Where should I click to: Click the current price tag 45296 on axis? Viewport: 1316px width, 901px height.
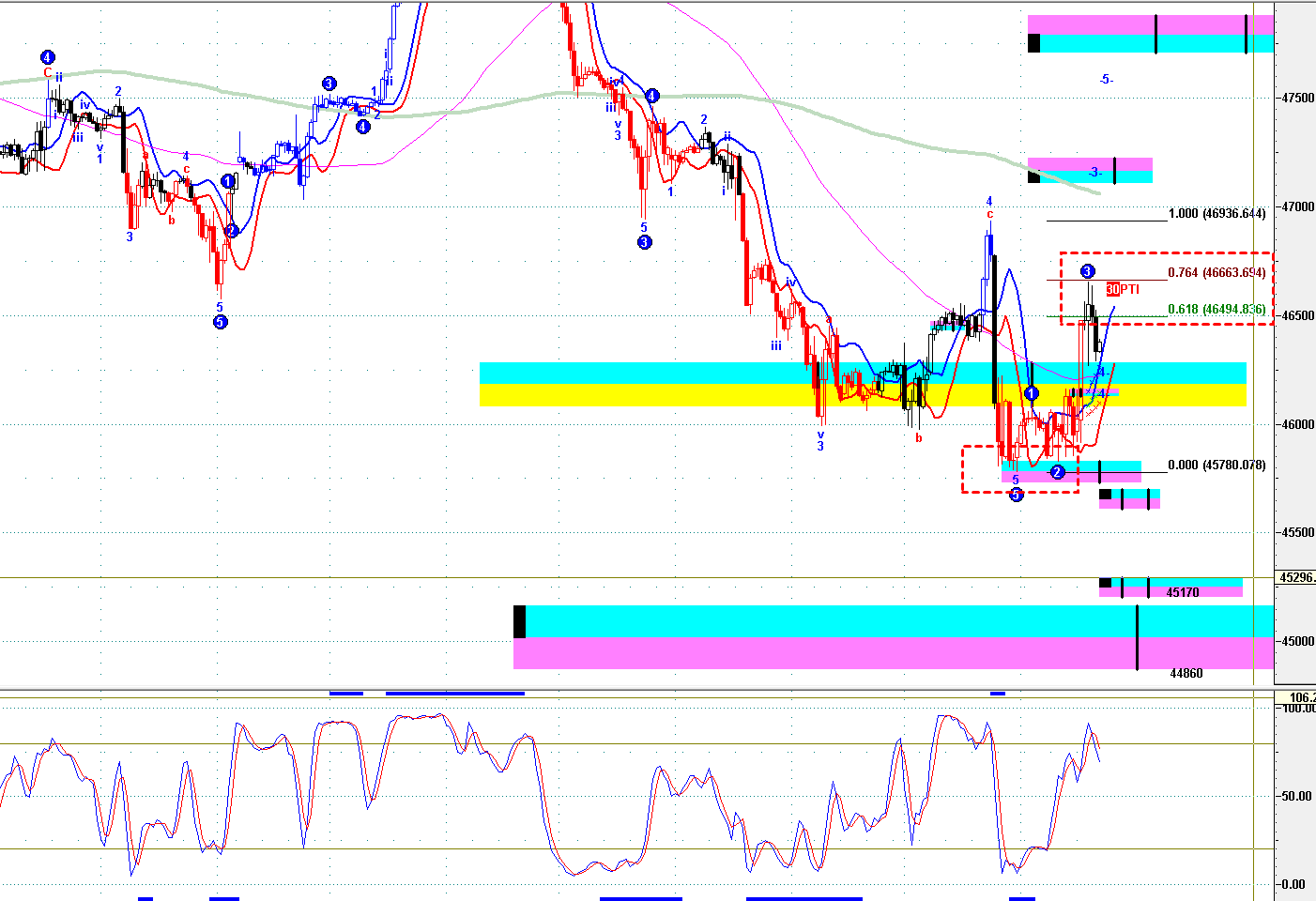1296,578
